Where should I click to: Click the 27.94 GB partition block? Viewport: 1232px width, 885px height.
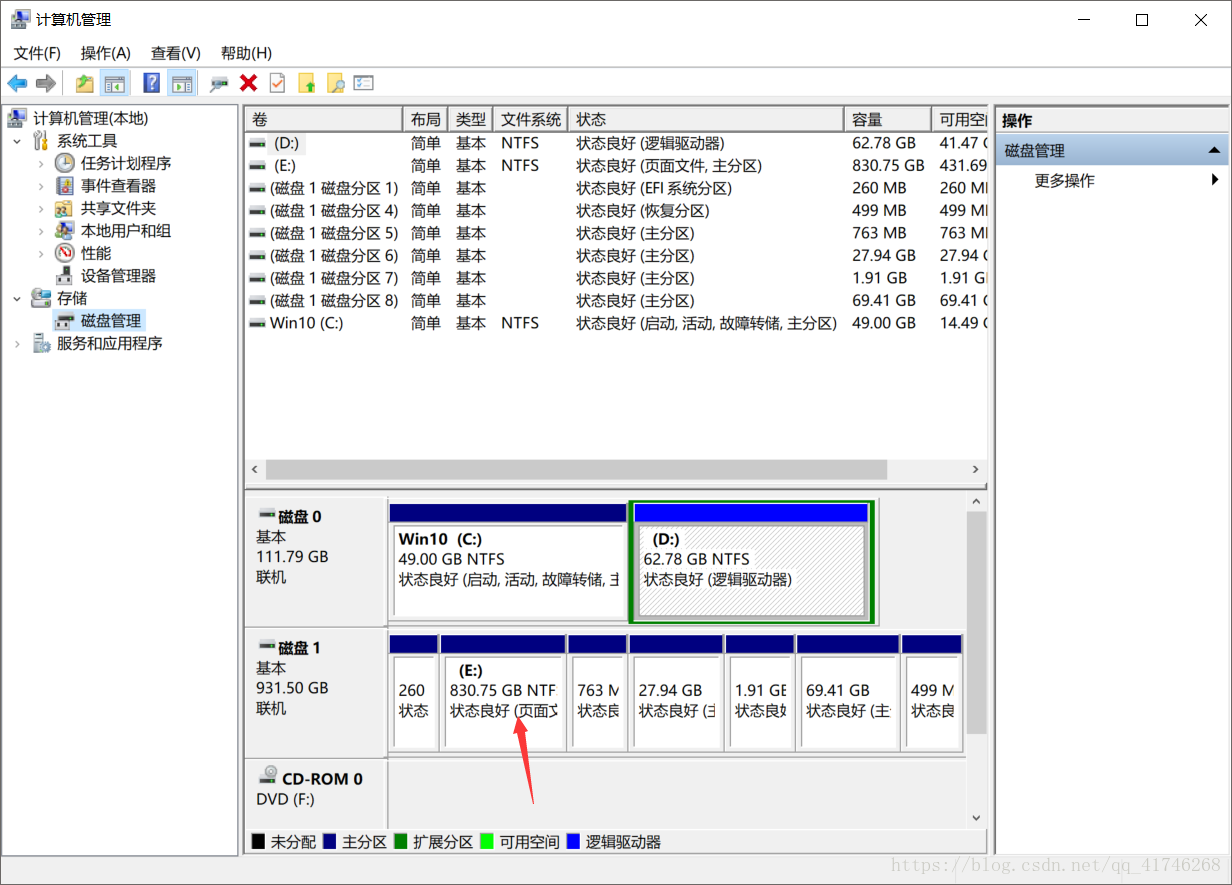click(x=676, y=692)
